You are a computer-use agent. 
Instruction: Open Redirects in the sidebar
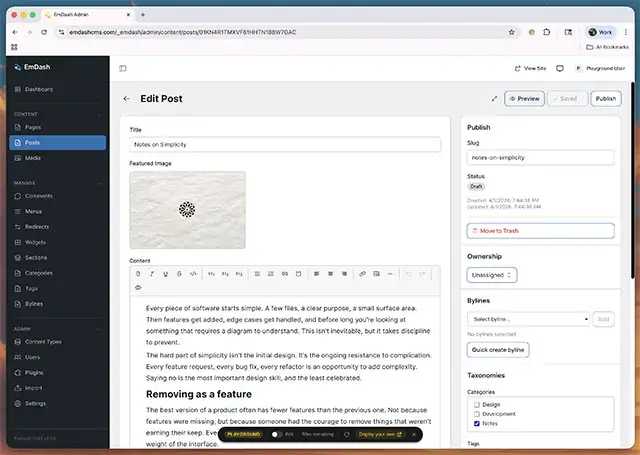pos(58,227)
